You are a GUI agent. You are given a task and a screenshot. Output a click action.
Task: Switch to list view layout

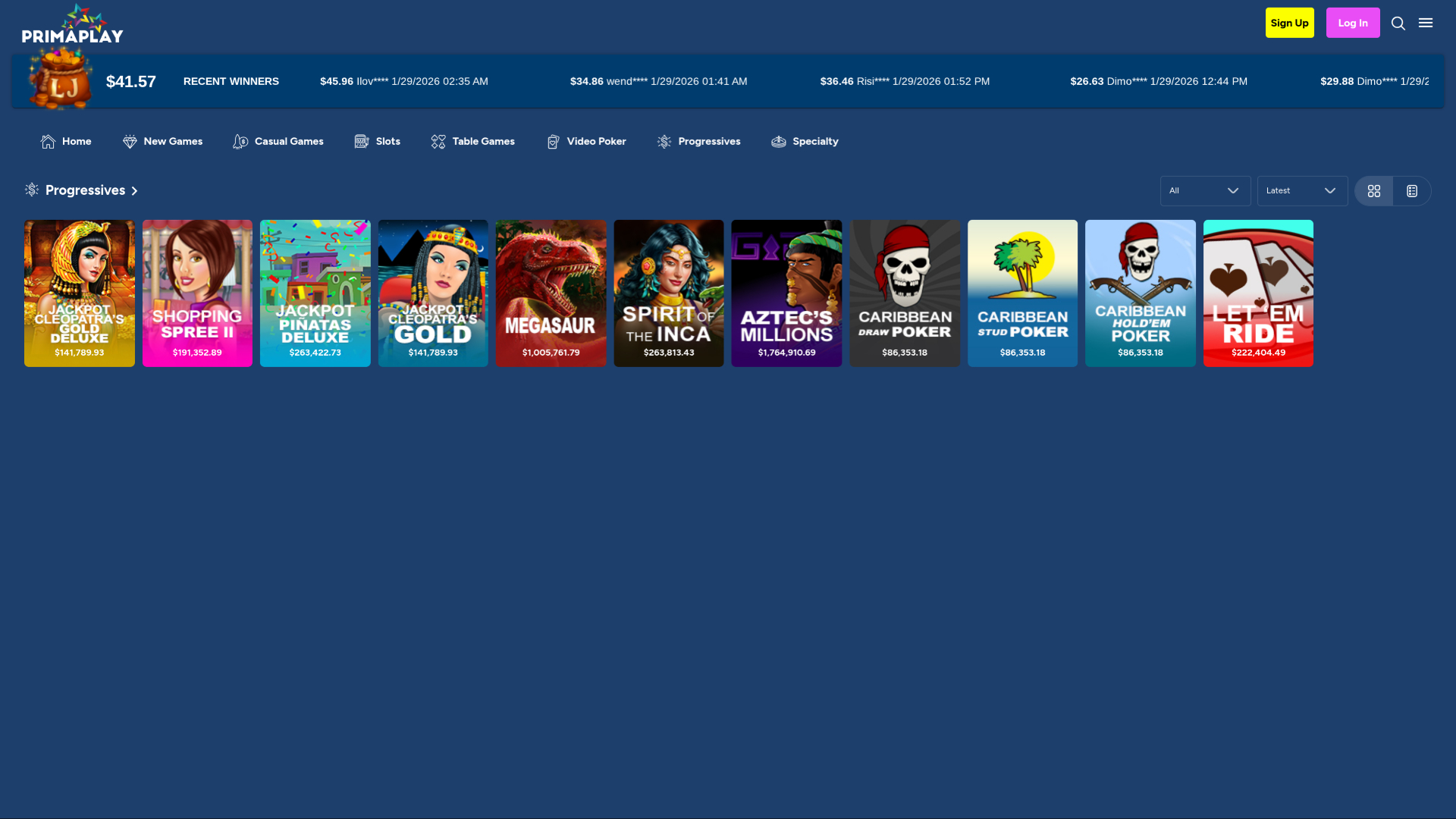pos(1411,190)
